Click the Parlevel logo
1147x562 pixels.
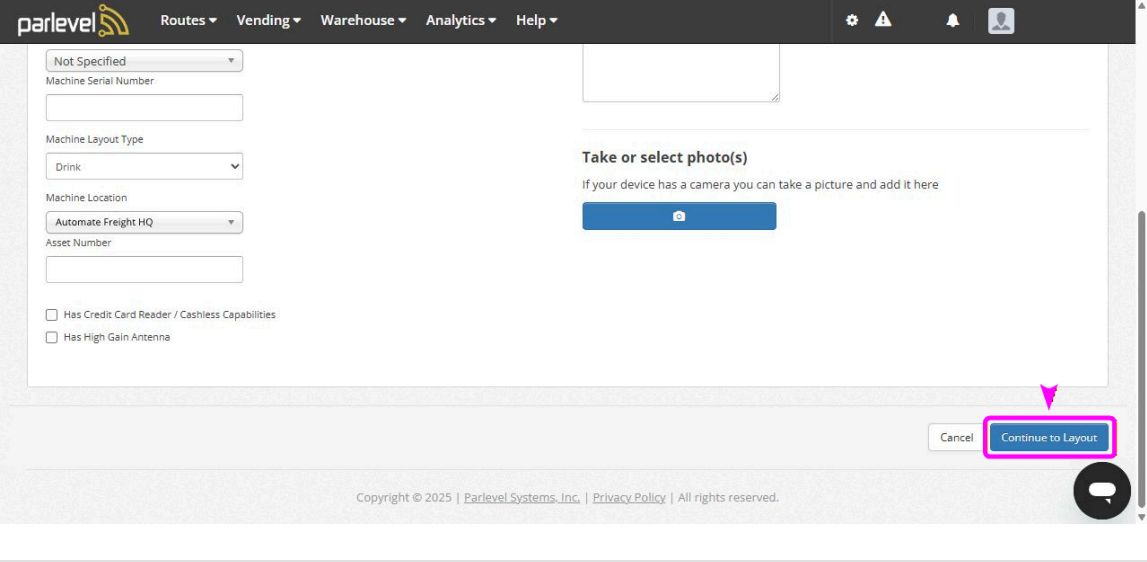pyautogui.click(x=72, y=21)
